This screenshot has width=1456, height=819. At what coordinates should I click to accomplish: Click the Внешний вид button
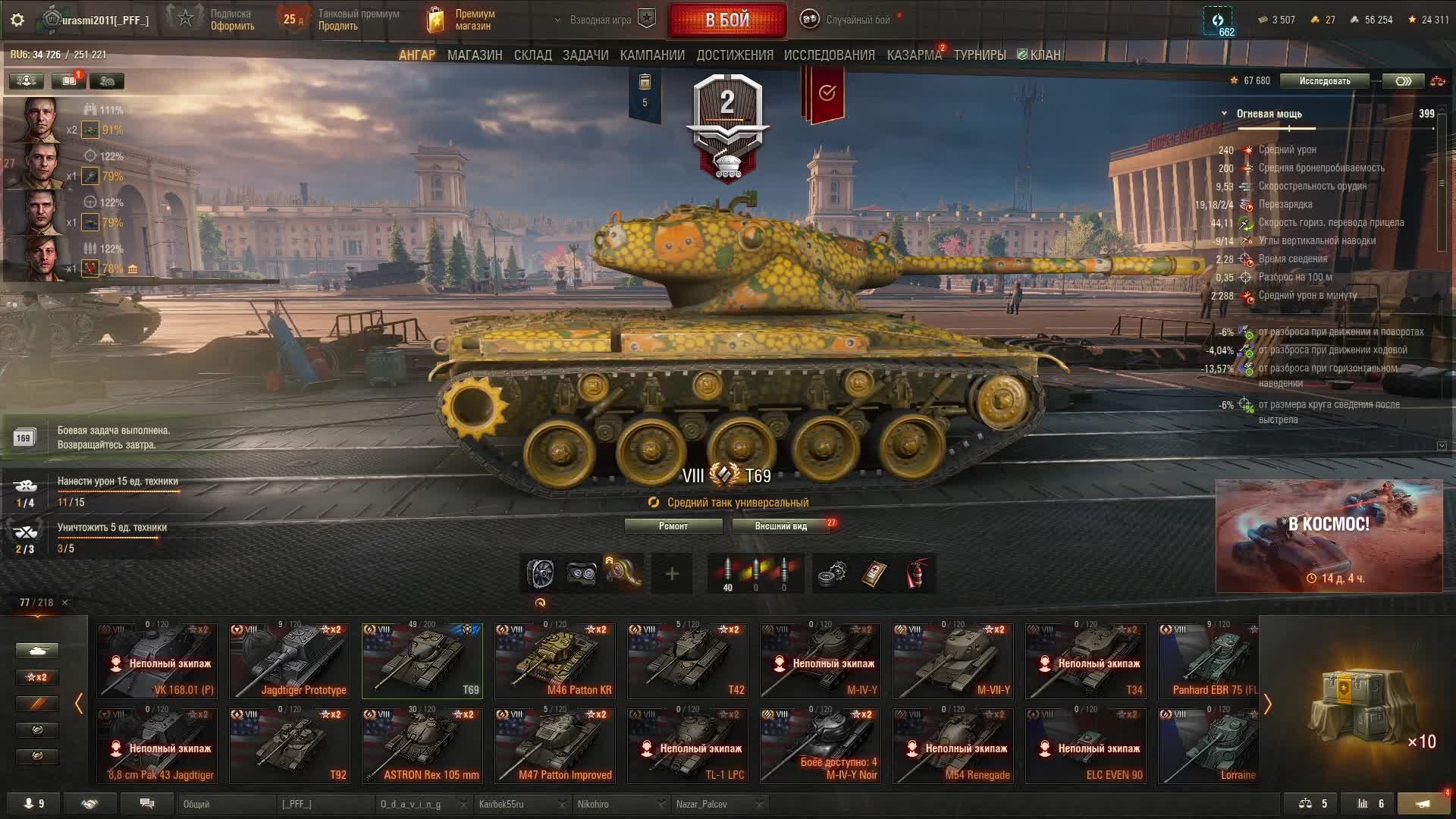[781, 526]
